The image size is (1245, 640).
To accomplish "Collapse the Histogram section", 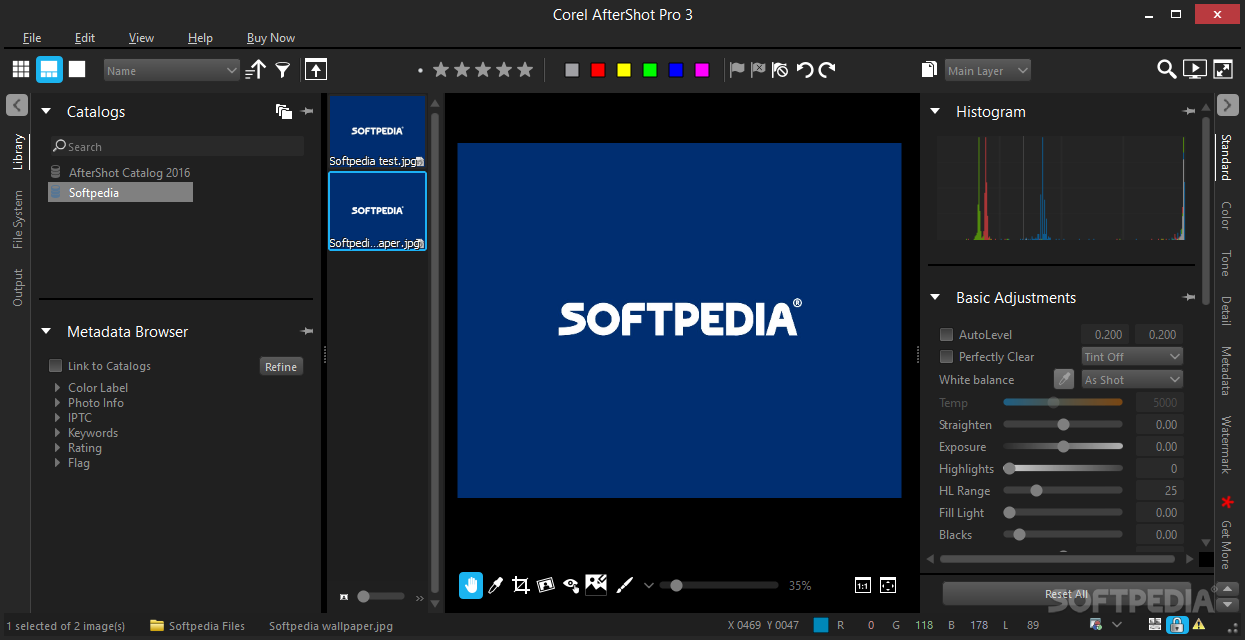I will (x=935, y=111).
